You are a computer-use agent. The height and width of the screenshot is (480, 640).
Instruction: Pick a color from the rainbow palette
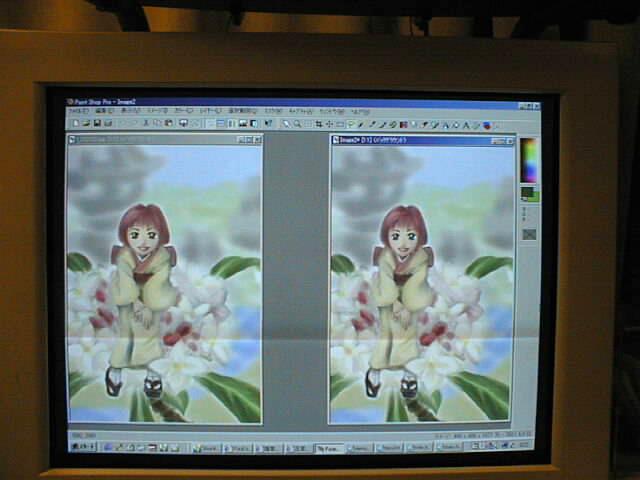529,160
